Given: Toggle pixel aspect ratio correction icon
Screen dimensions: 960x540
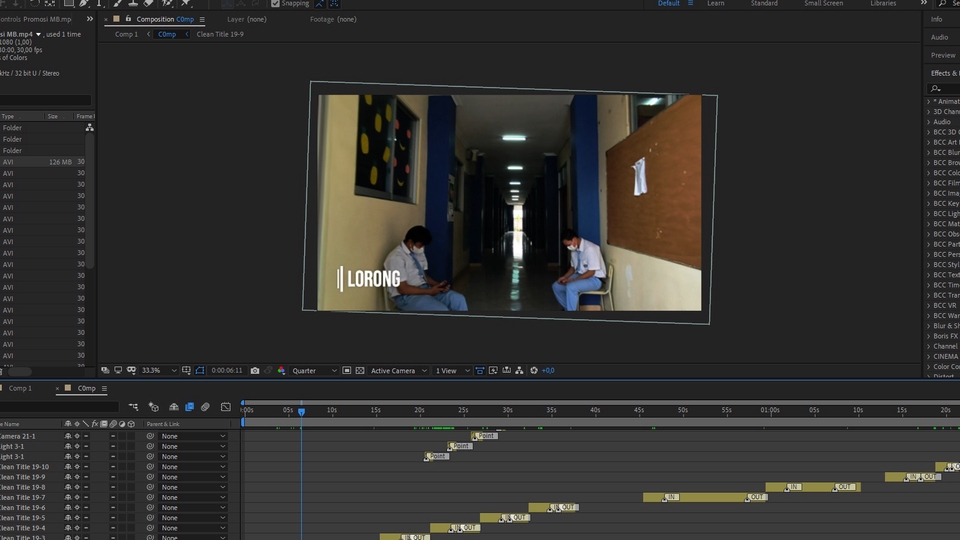Looking at the screenshot, I should point(480,370).
